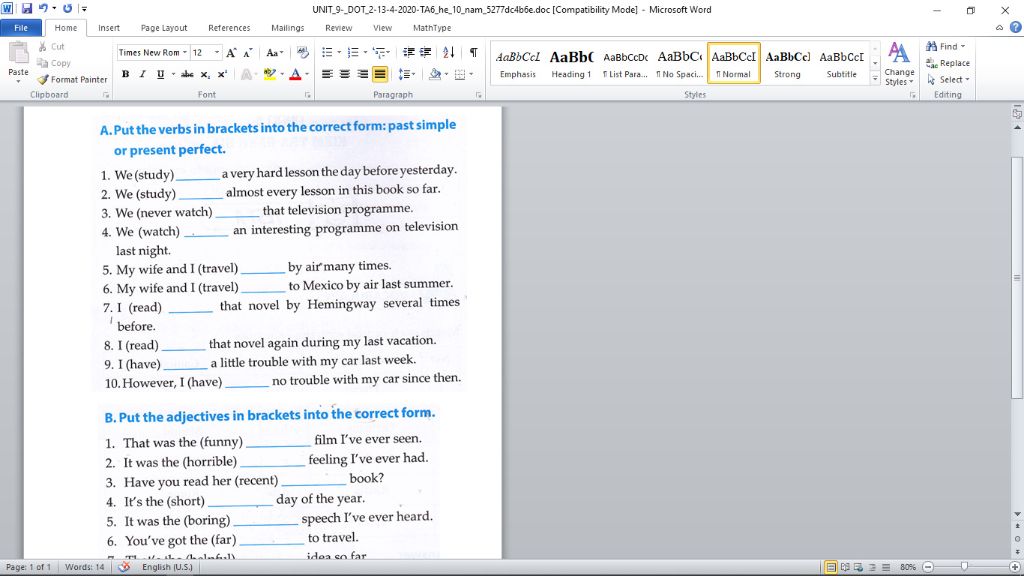The width and height of the screenshot is (1024, 576).
Task: Click the spelling check icon in status bar
Action: tap(123, 567)
